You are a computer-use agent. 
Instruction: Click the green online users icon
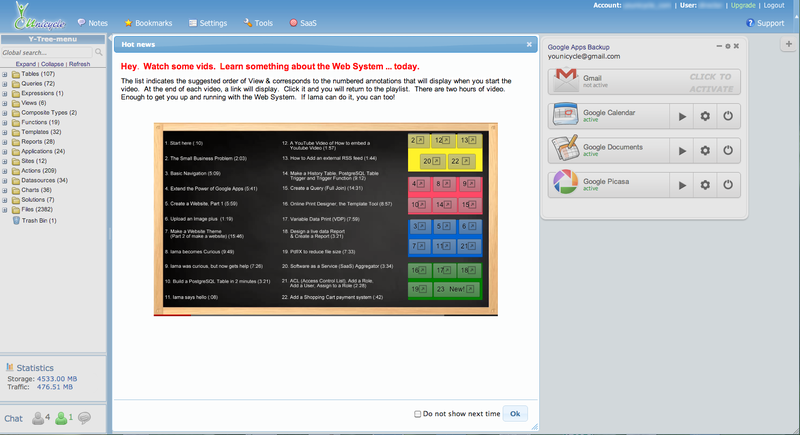pos(62,418)
